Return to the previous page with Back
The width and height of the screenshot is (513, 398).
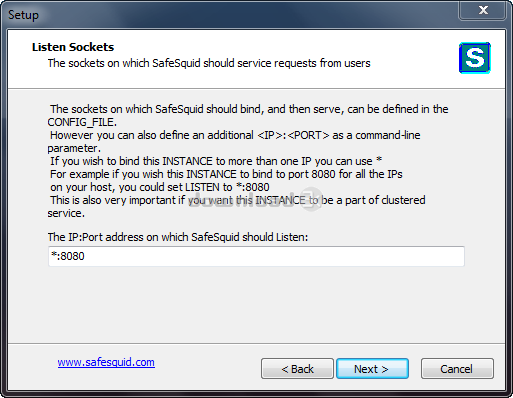point(297,369)
